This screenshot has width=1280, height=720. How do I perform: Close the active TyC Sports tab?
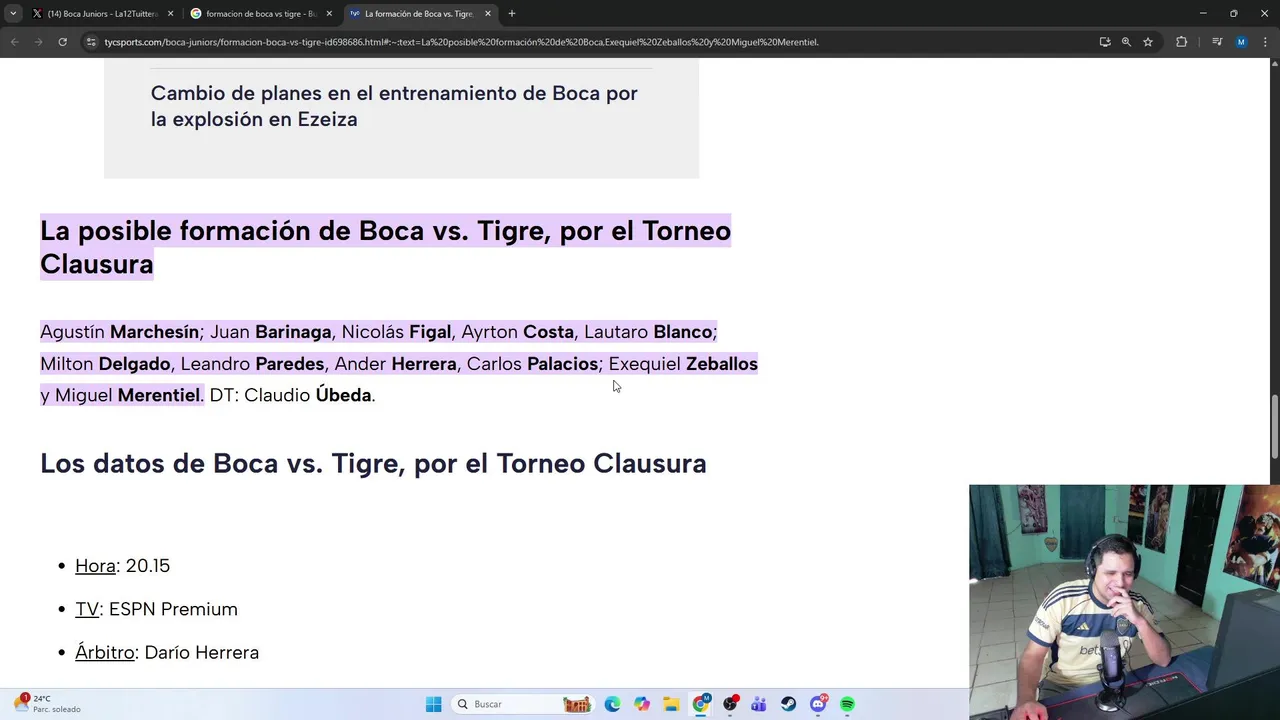pos(488,14)
